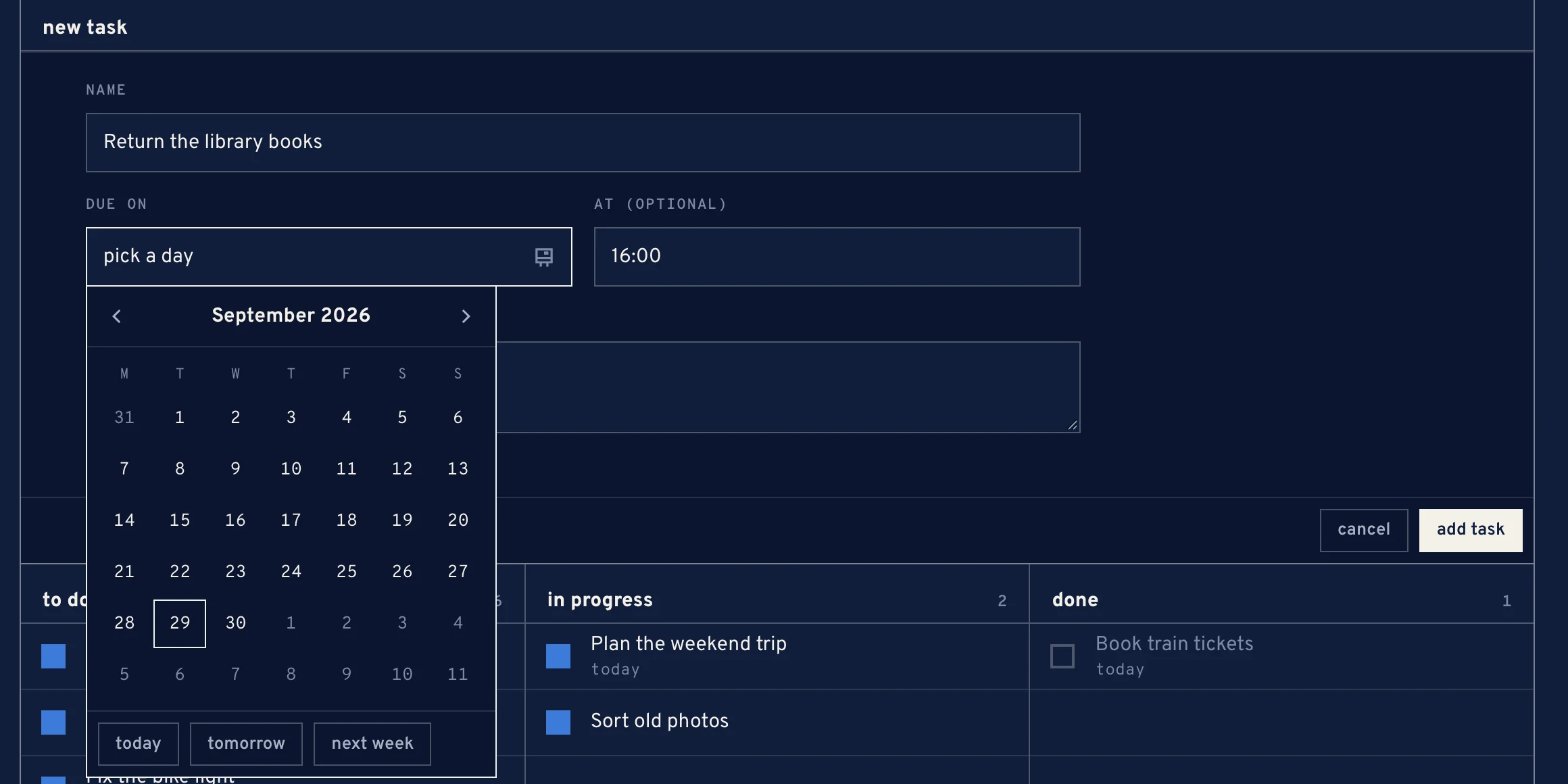1568x784 pixels.
Task: Edit the 16:00 time field
Action: [x=837, y=257]
